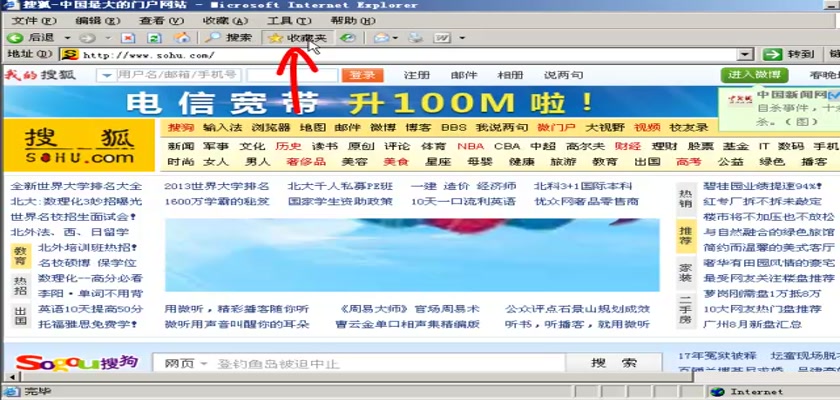This screenshot has width=840, height=400.
Task: Open the 查看(V) menu
Action: [x=161, y=21]
